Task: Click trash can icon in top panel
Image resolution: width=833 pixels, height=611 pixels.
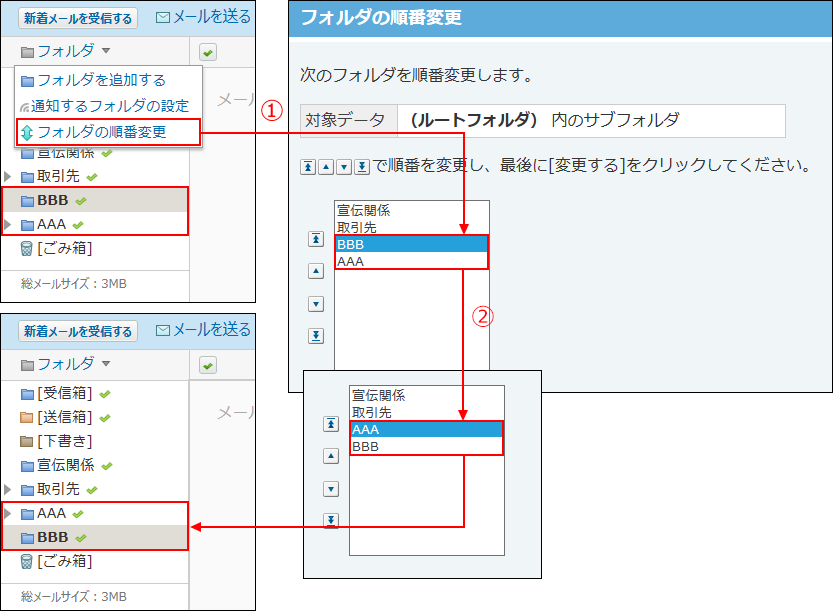Action: [x=27, y=248]
